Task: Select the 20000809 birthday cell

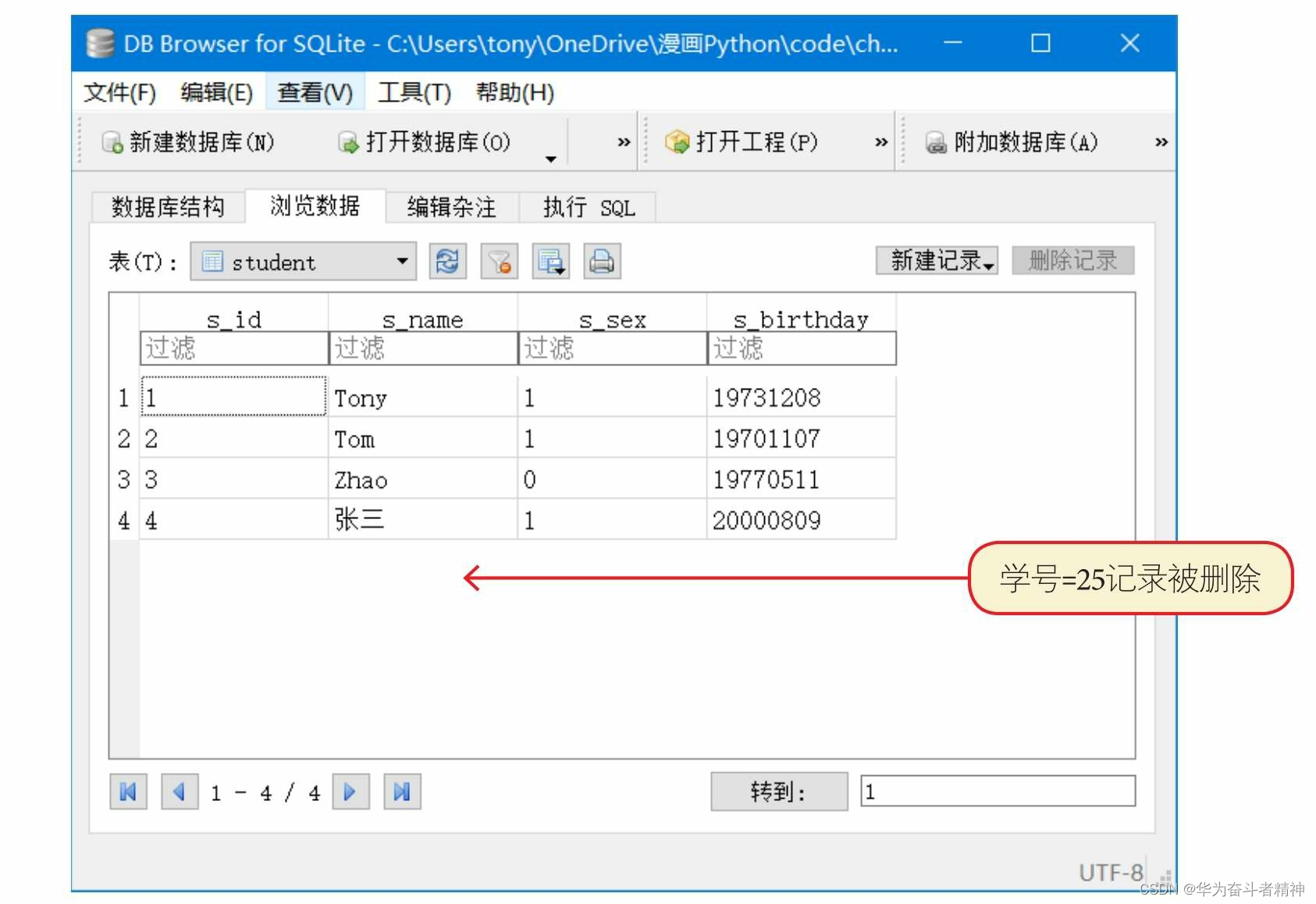Action: (802, 520)
